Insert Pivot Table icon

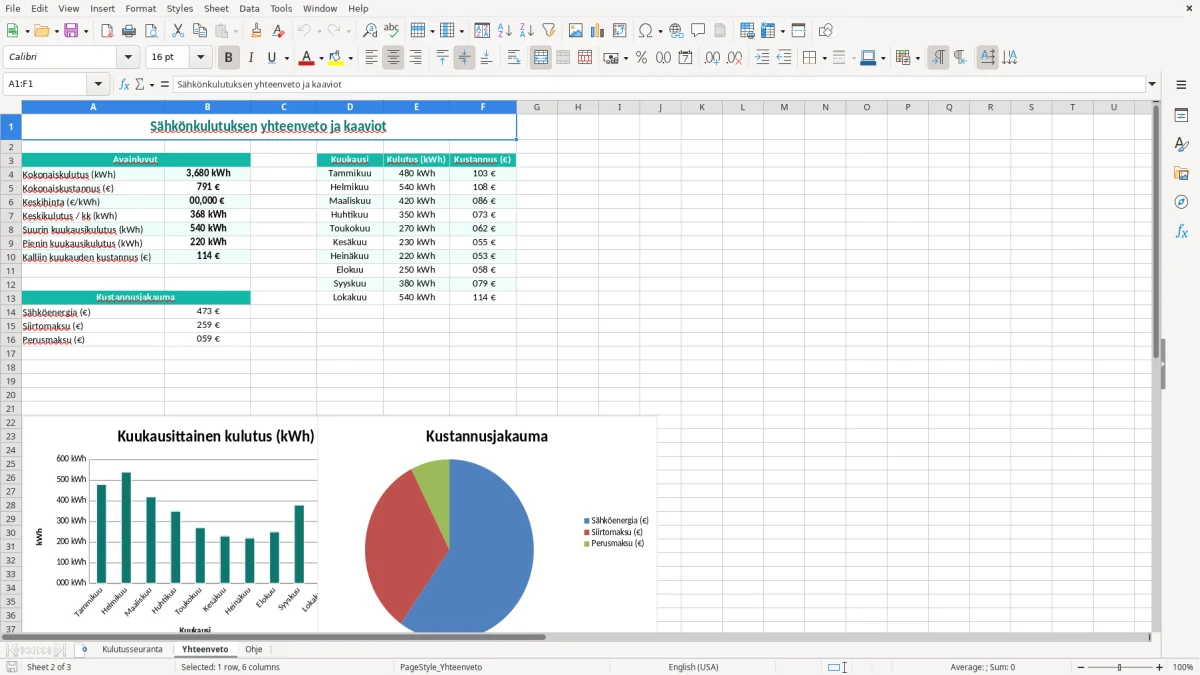tap(620, 31)
